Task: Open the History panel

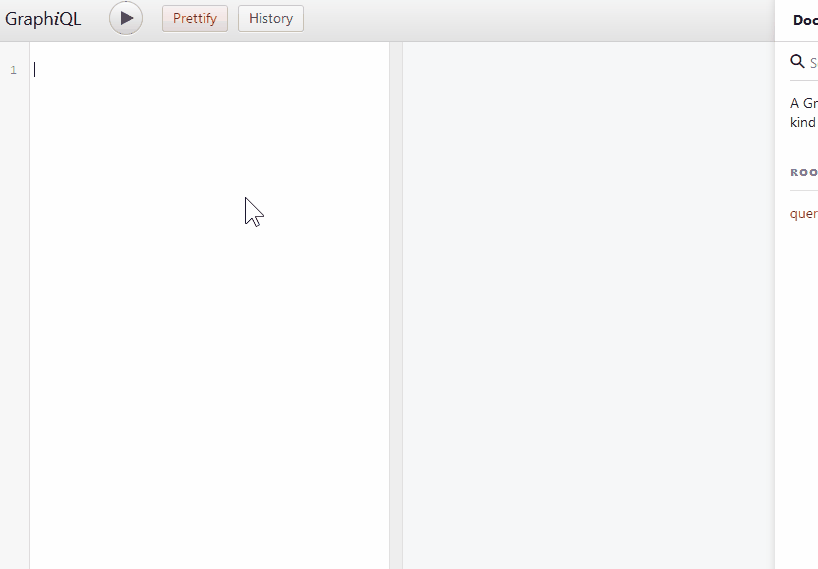Action: [x=271, y=18]
